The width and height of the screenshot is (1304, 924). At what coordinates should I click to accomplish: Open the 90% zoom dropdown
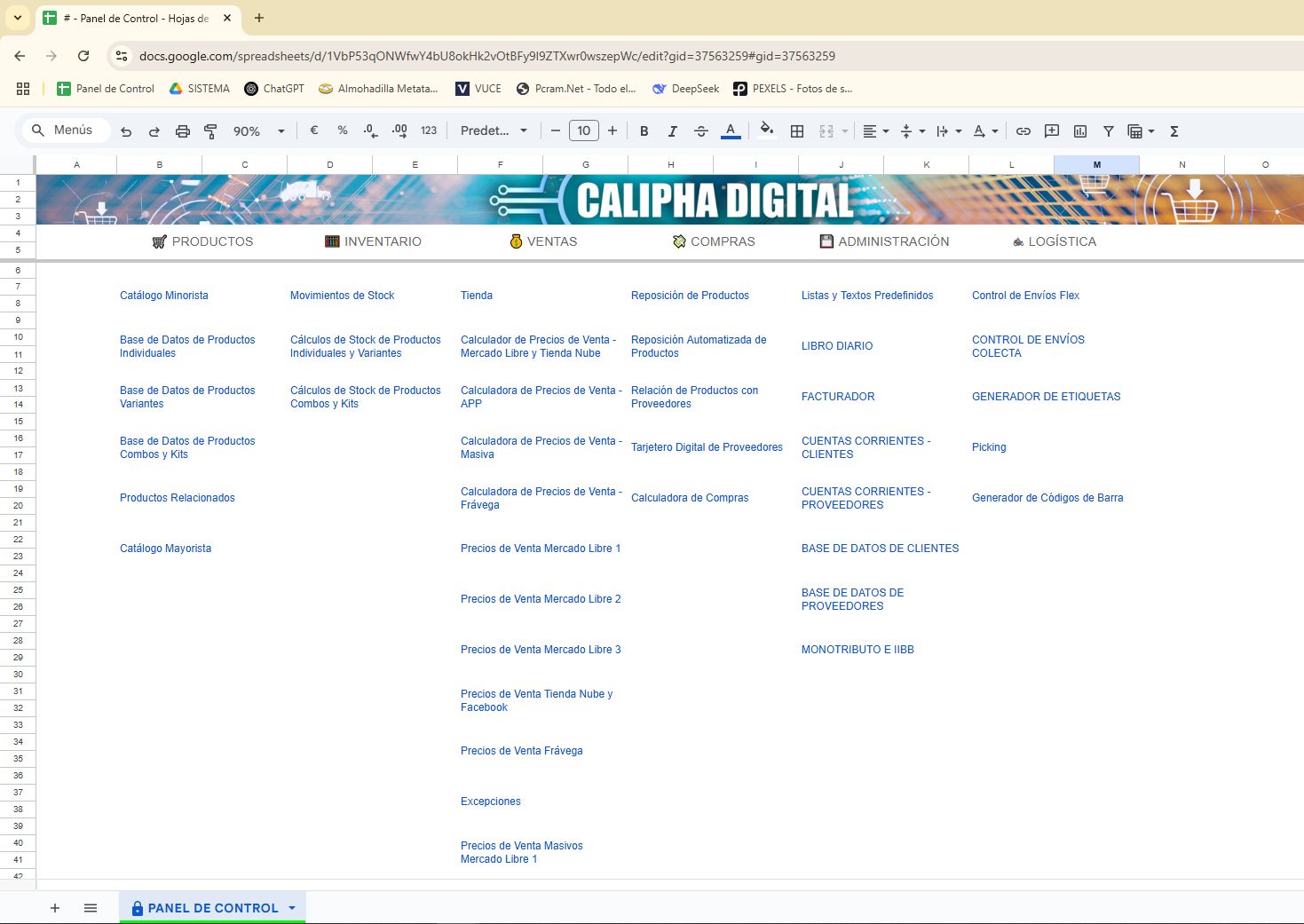click(258, 131)
